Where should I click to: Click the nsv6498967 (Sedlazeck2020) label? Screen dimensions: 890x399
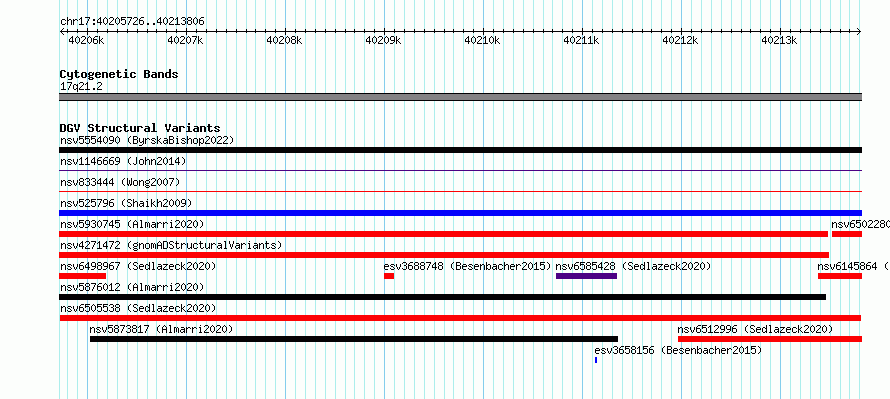138,266
